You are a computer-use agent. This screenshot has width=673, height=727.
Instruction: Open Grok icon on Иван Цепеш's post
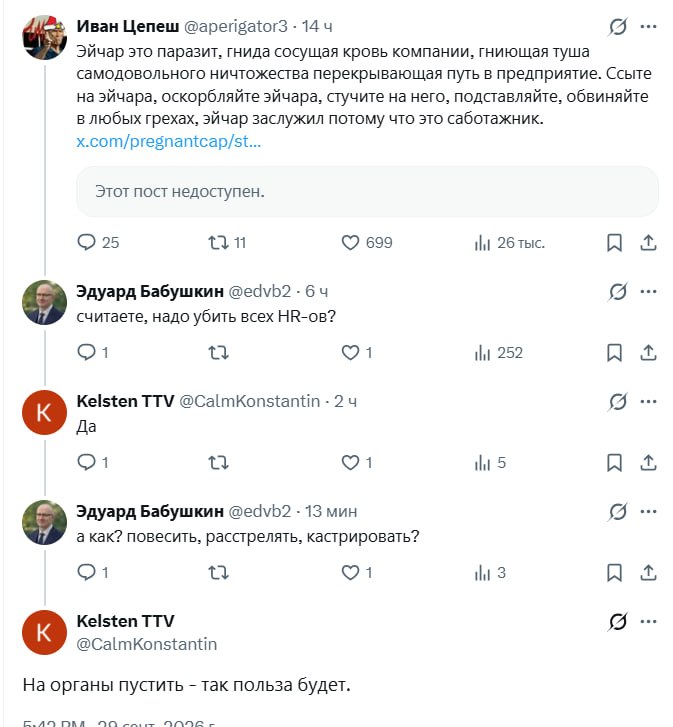pos(618,26)
